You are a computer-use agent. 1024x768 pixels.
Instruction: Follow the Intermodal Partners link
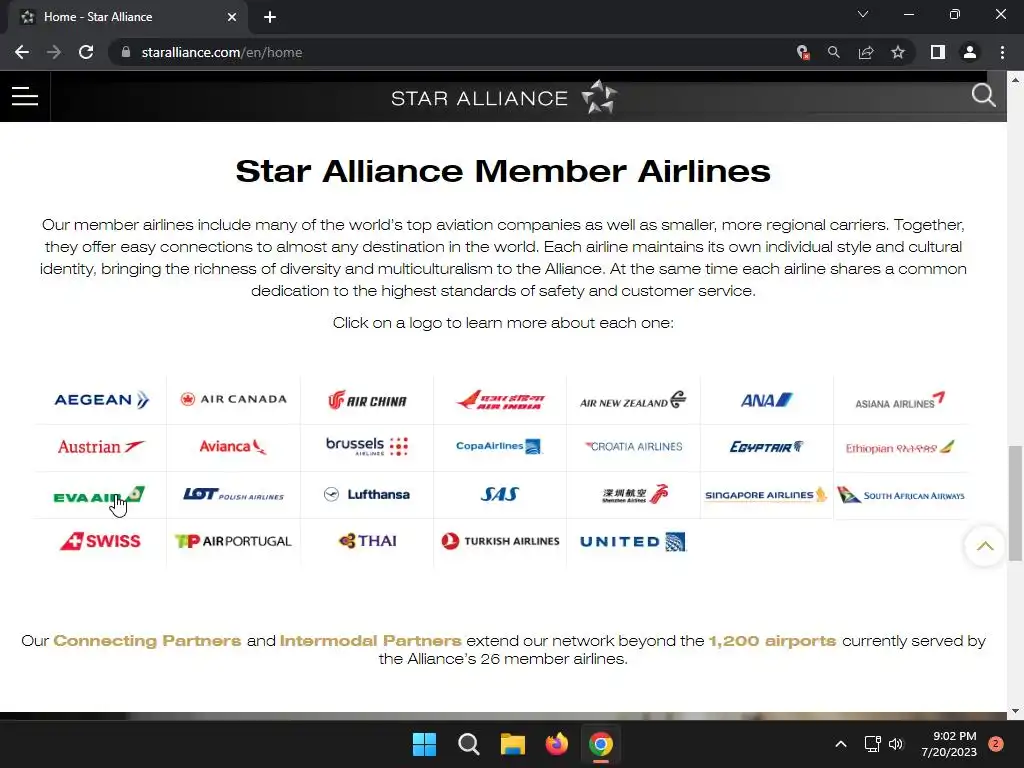[370, 641]
